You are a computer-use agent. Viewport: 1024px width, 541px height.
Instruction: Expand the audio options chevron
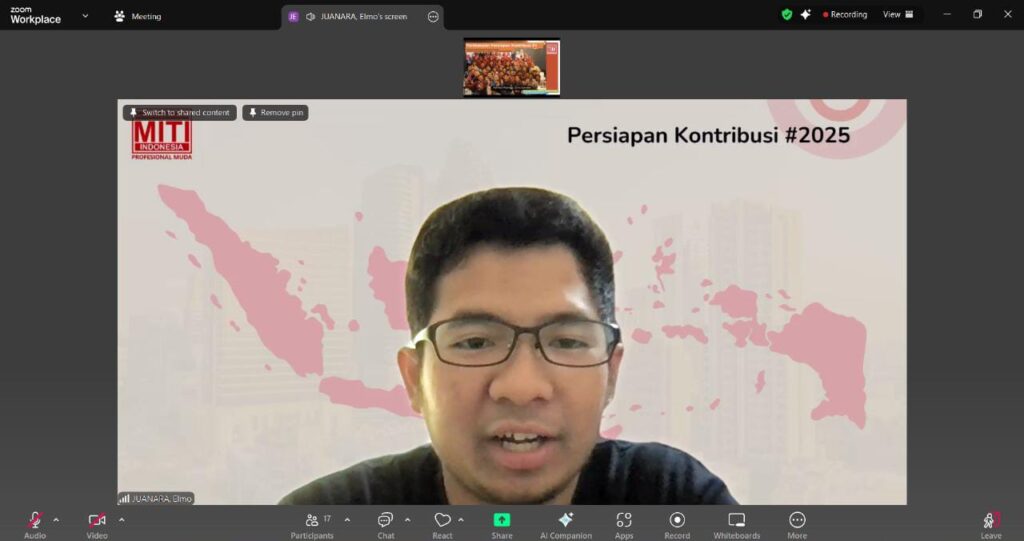[56, 519]
